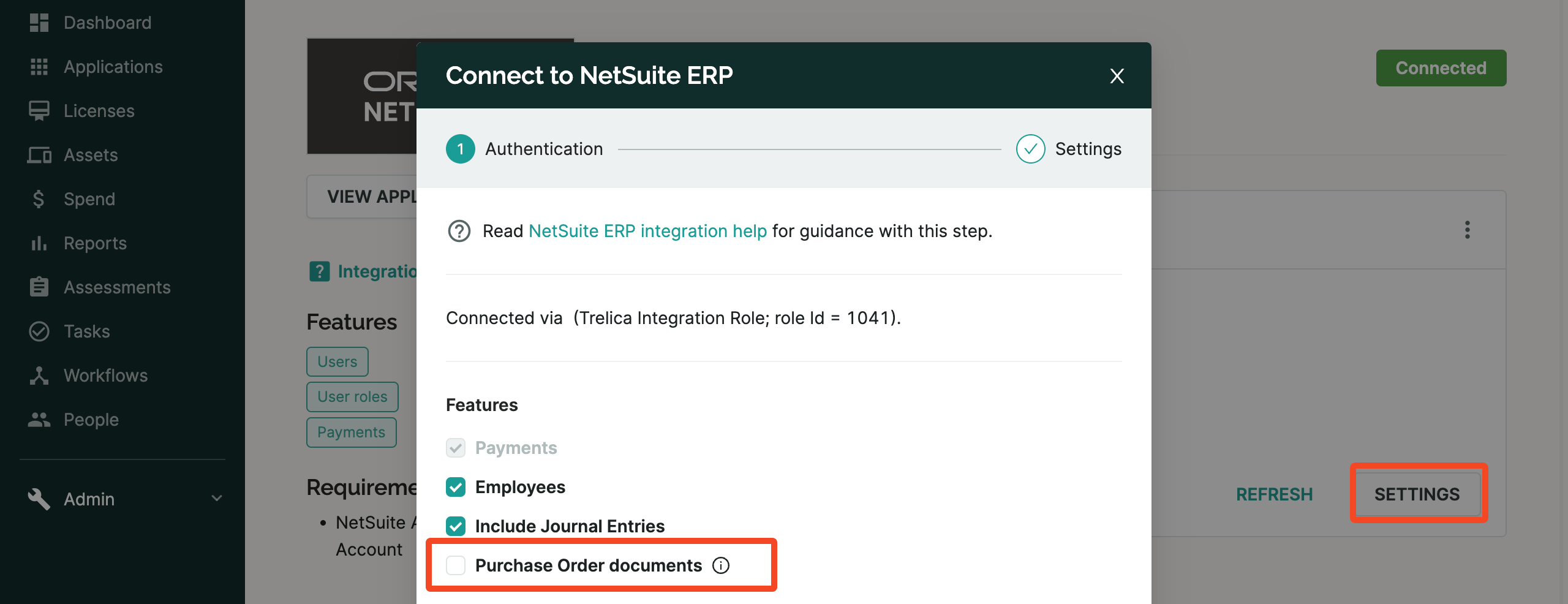
Task: Click the Integration help question mark icon
Action: tap(320, 271)
